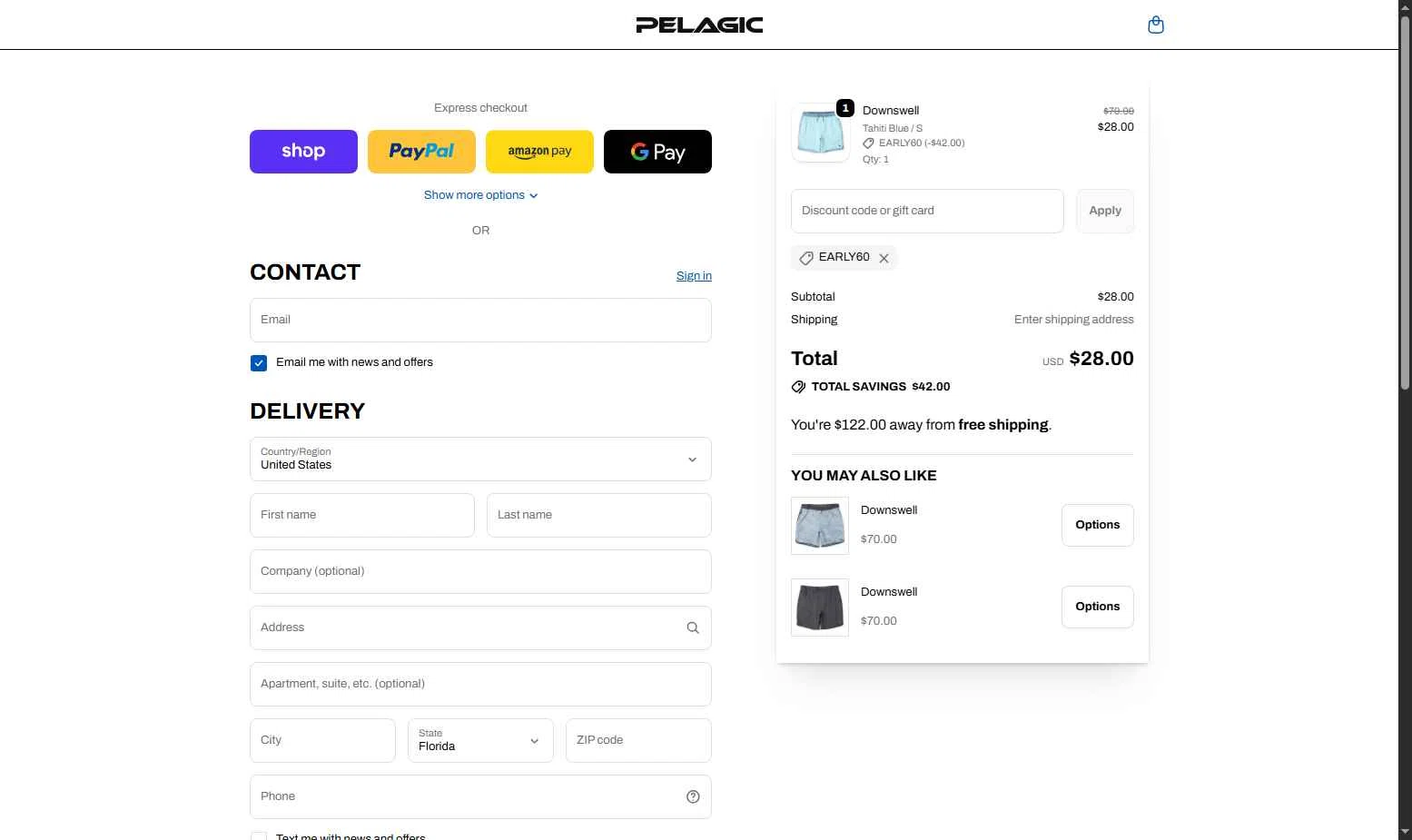This screenshot has width=1412, height=840.
Task: Click the PELAGIC logo in the header
Action: point(699,25)
